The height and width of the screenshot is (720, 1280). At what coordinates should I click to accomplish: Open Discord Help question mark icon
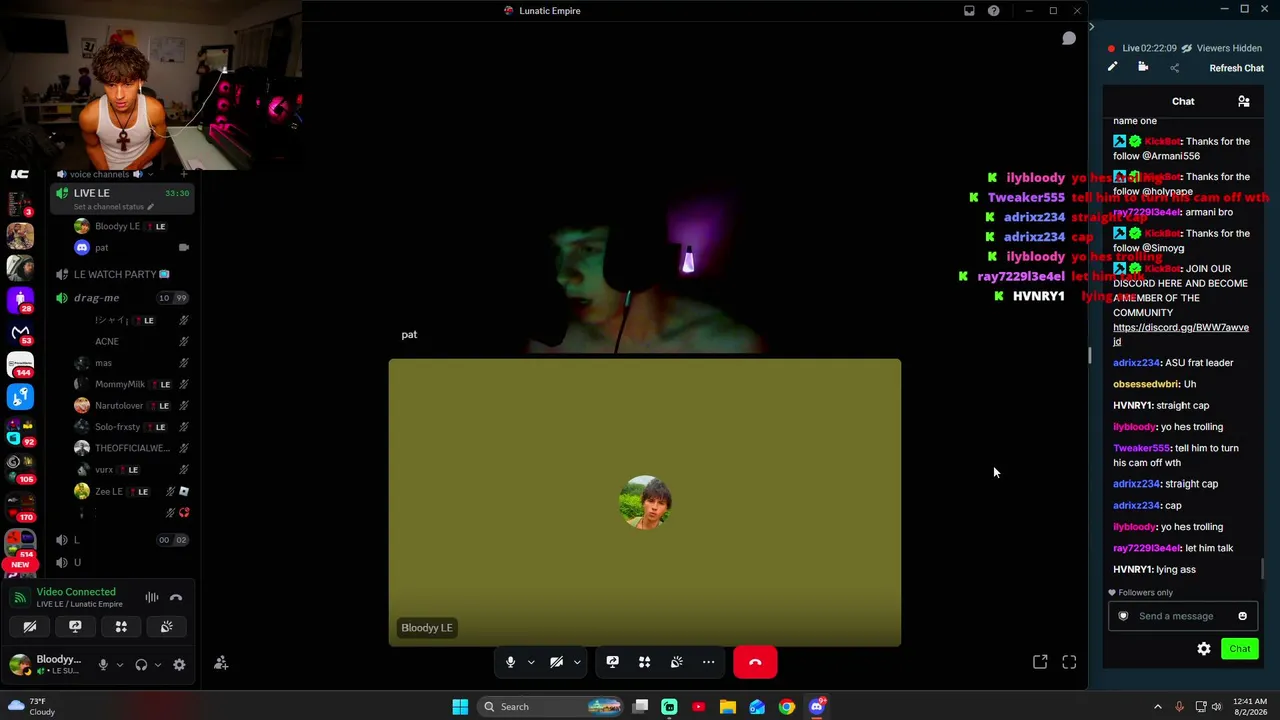(993, 11)
